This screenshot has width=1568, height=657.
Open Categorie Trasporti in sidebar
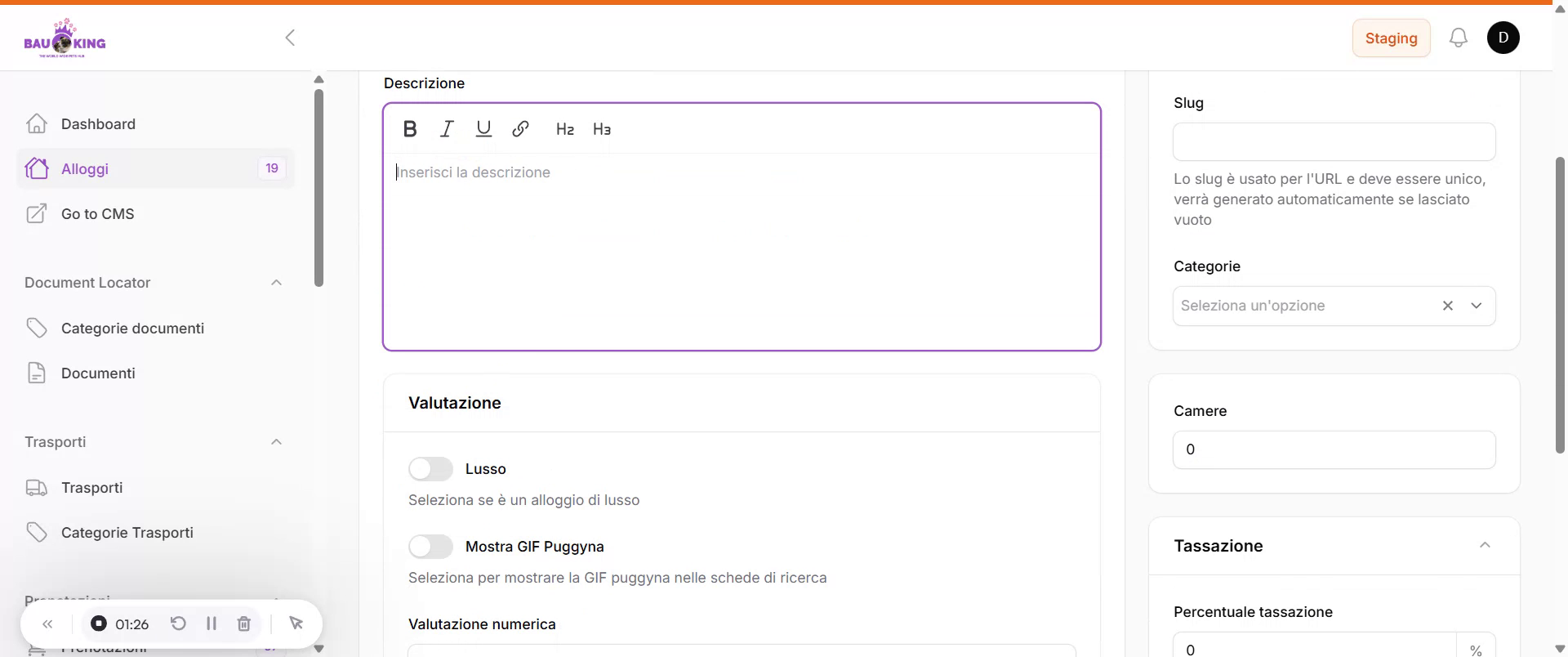[x=155, y=532]
